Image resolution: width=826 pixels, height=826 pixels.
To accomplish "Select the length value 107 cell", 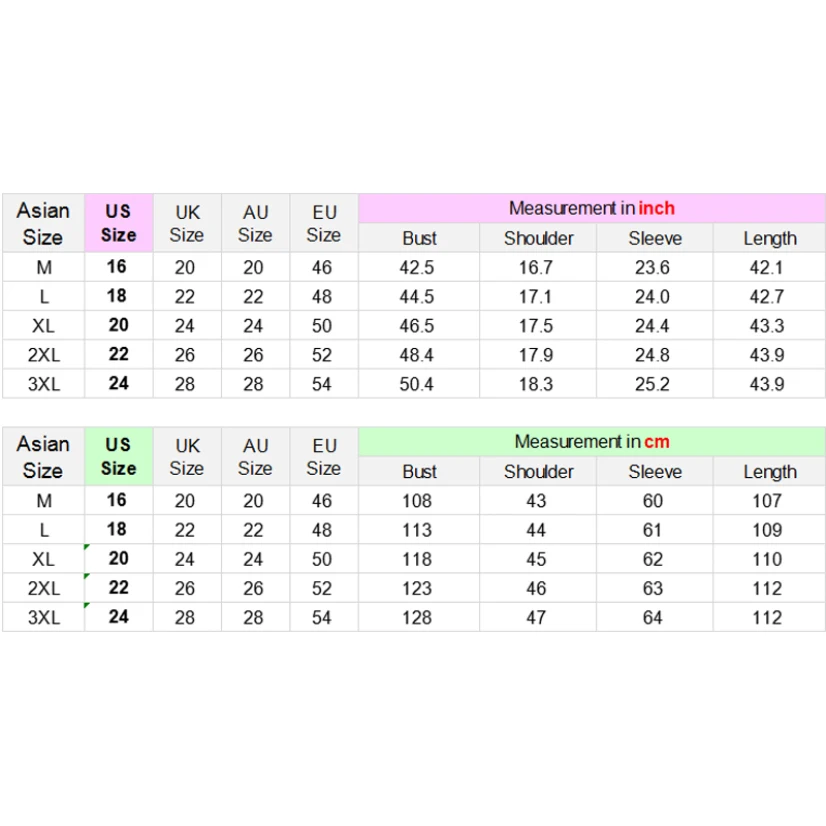I will [768, 501].
